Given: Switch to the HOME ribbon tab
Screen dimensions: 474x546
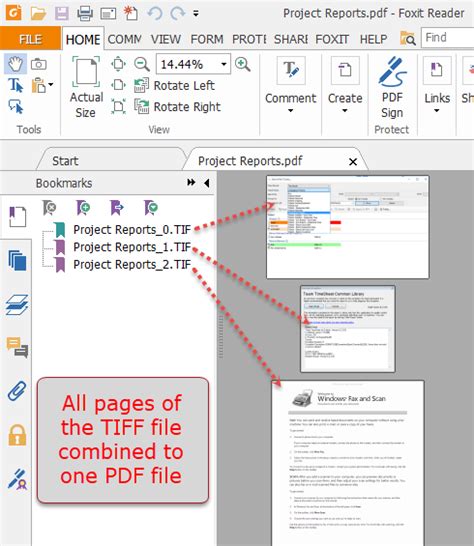Looking at the screenshot, I should click(83, 39).
